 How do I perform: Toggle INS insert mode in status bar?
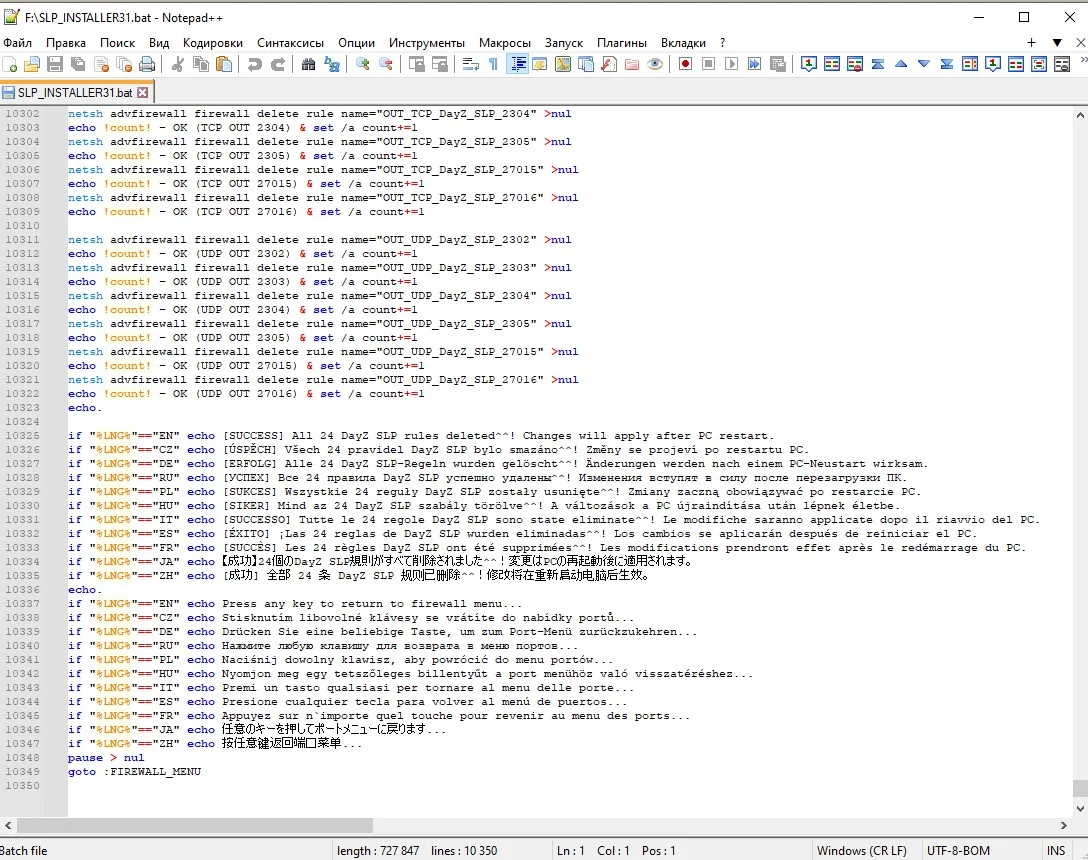point(1055,850)
